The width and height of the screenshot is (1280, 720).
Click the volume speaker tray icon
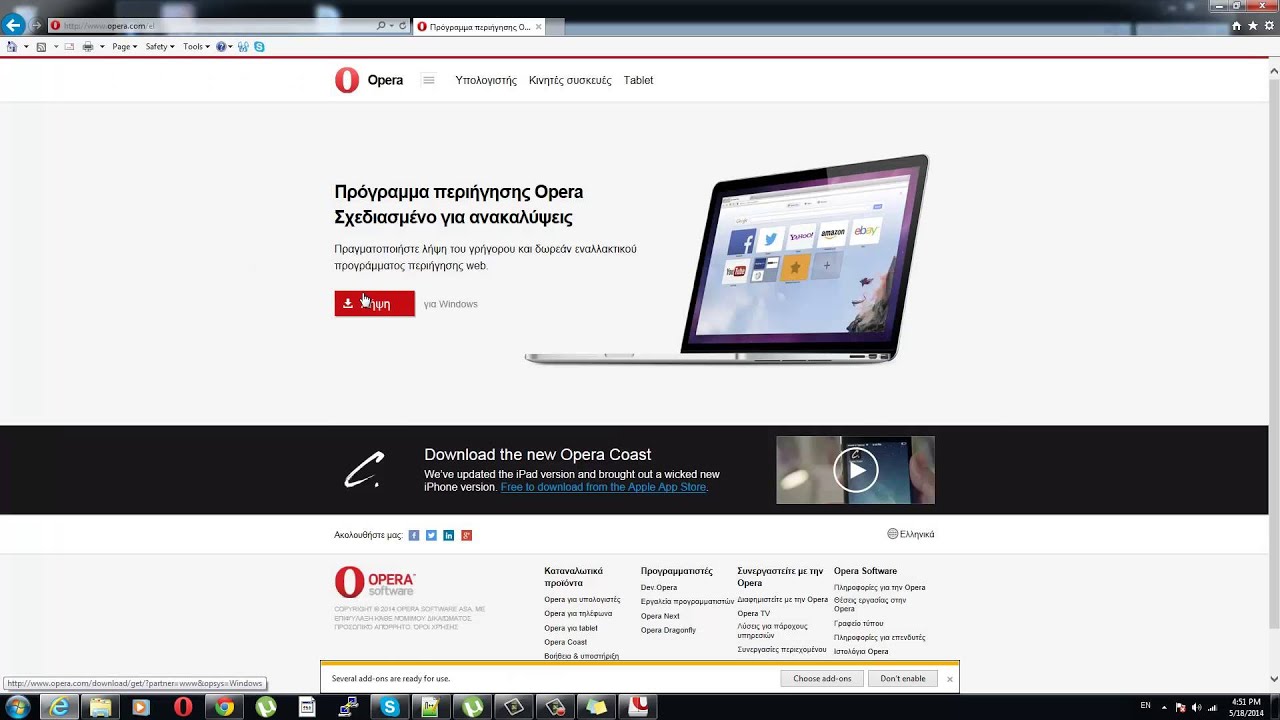click(1197, 707)
